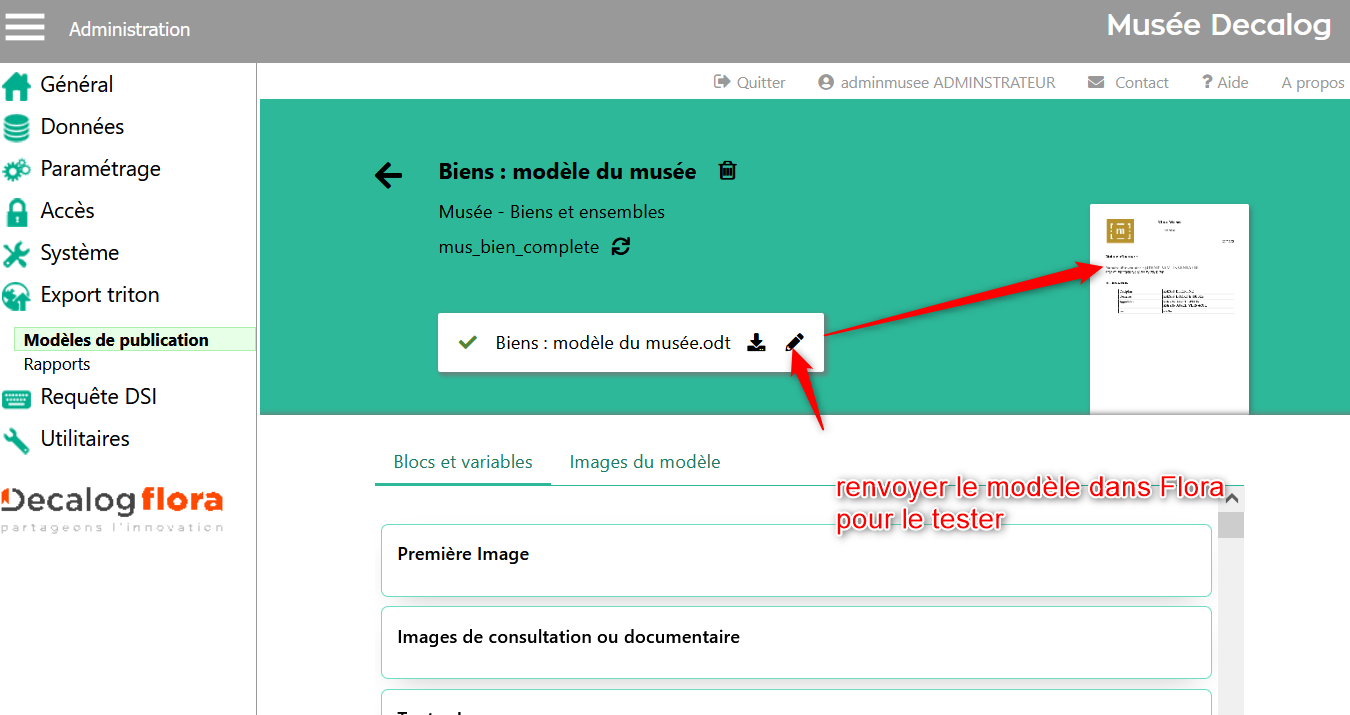Open the Système menu
The height and width of the screenshot is (715, 1350).
point(79,253)
